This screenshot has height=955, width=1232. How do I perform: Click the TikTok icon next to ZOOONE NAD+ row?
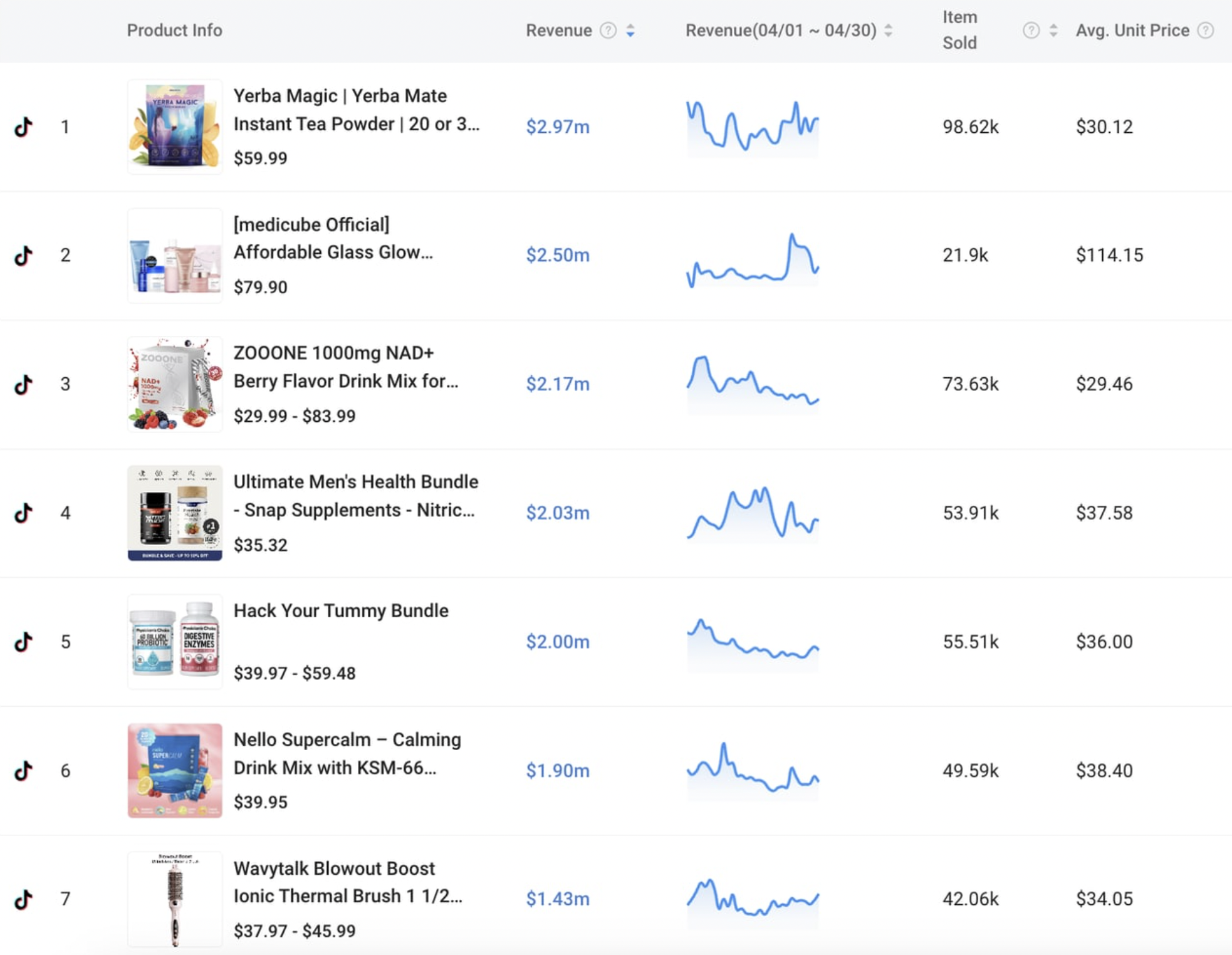click(24, 384)
